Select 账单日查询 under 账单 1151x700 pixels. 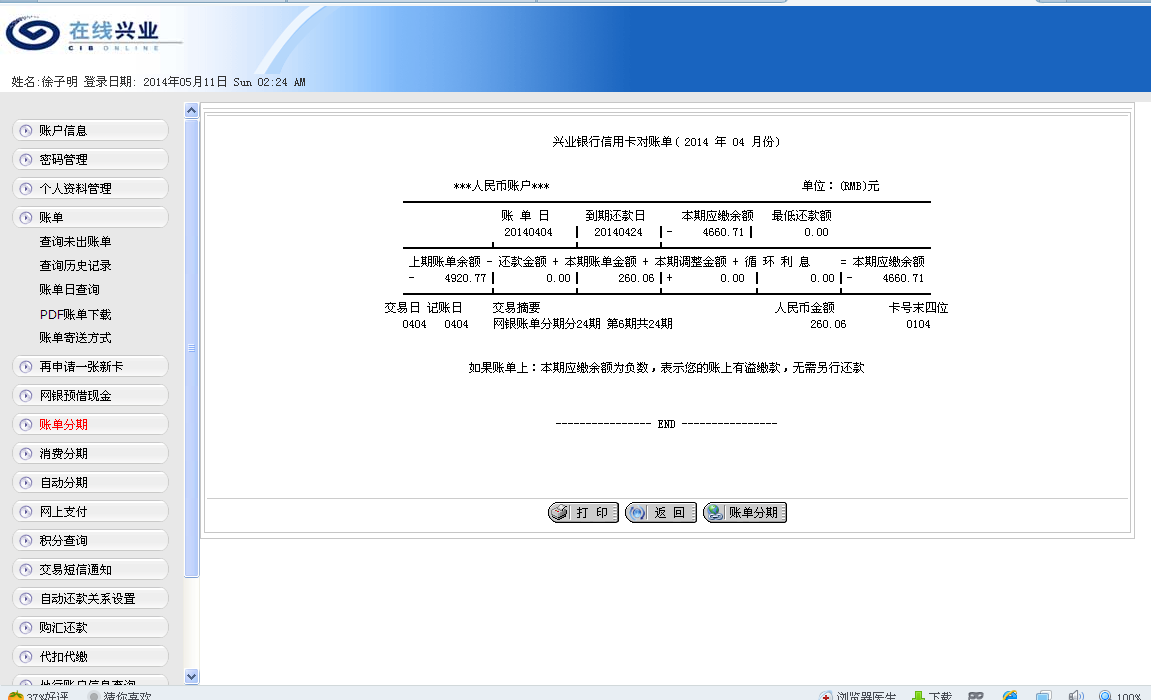click(x=69, y=290)
